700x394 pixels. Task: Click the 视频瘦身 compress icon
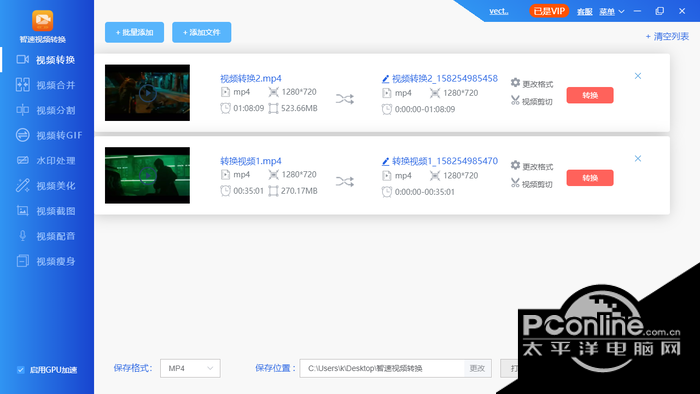(23, 261)
